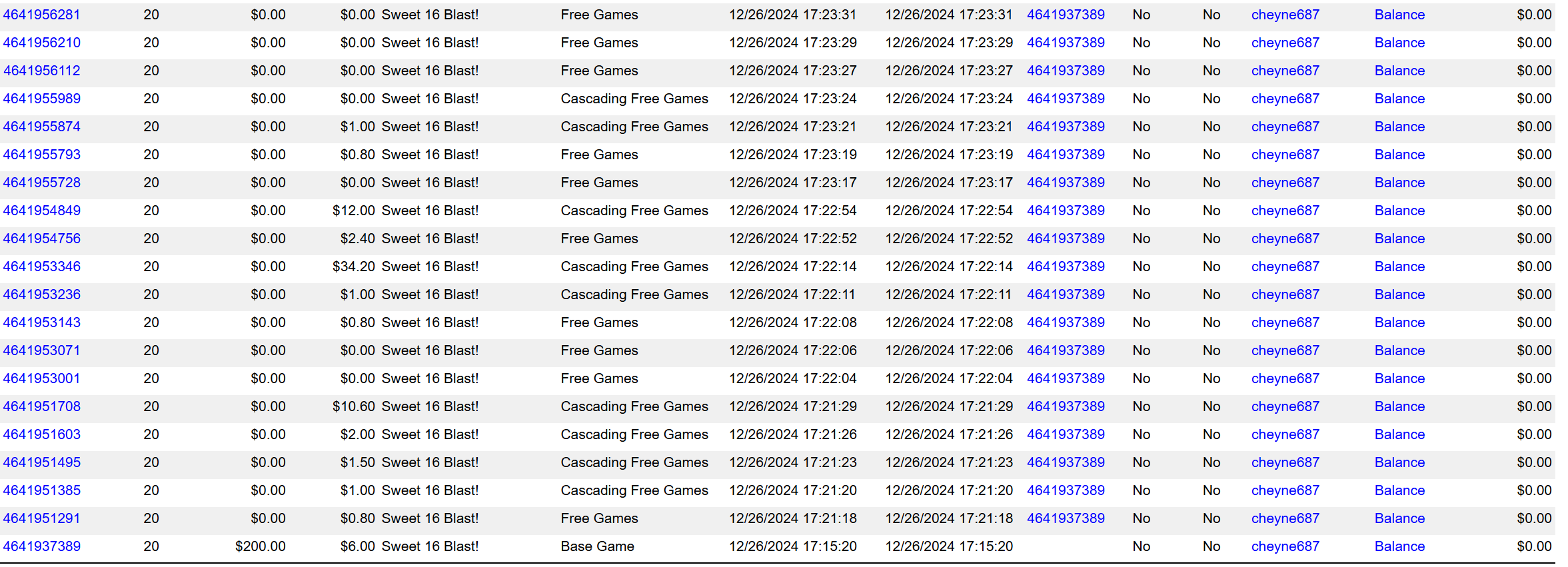The image size is (1568, 567).
Task: Open transaction ID 4641953001
Action: coord(41,378)
